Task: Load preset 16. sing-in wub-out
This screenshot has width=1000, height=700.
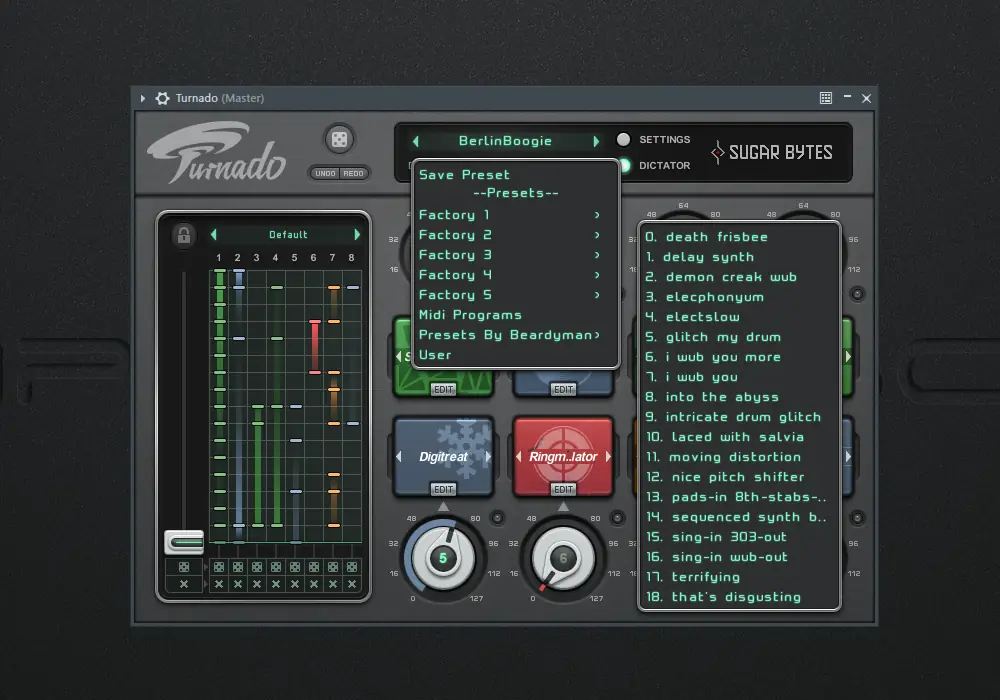Action: pos(740,557)
